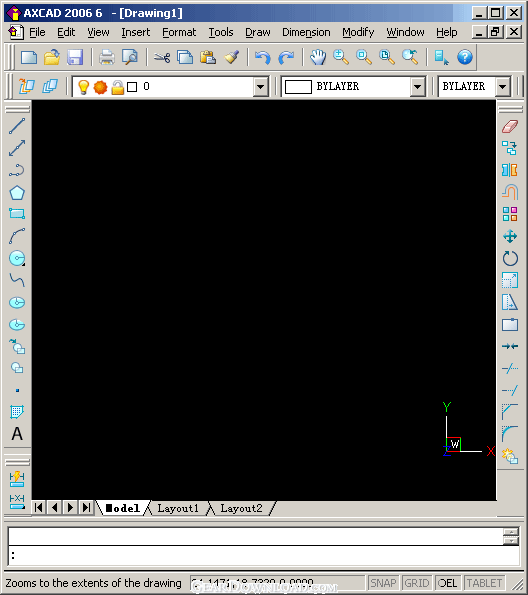528x595 pixels.
Task: Select the Mirror tool in right toolbar
Action: point(510,170)
